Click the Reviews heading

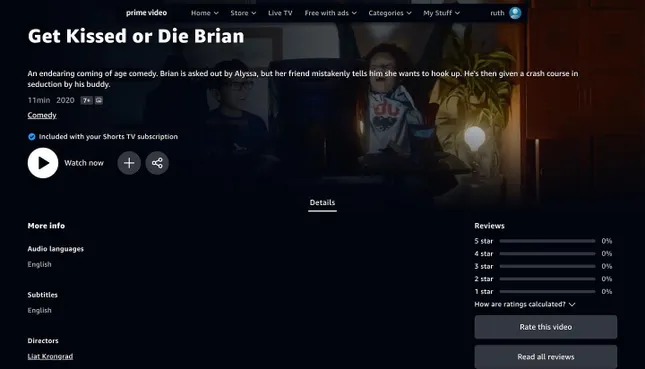pyautogui.click(x=489, y=226)
